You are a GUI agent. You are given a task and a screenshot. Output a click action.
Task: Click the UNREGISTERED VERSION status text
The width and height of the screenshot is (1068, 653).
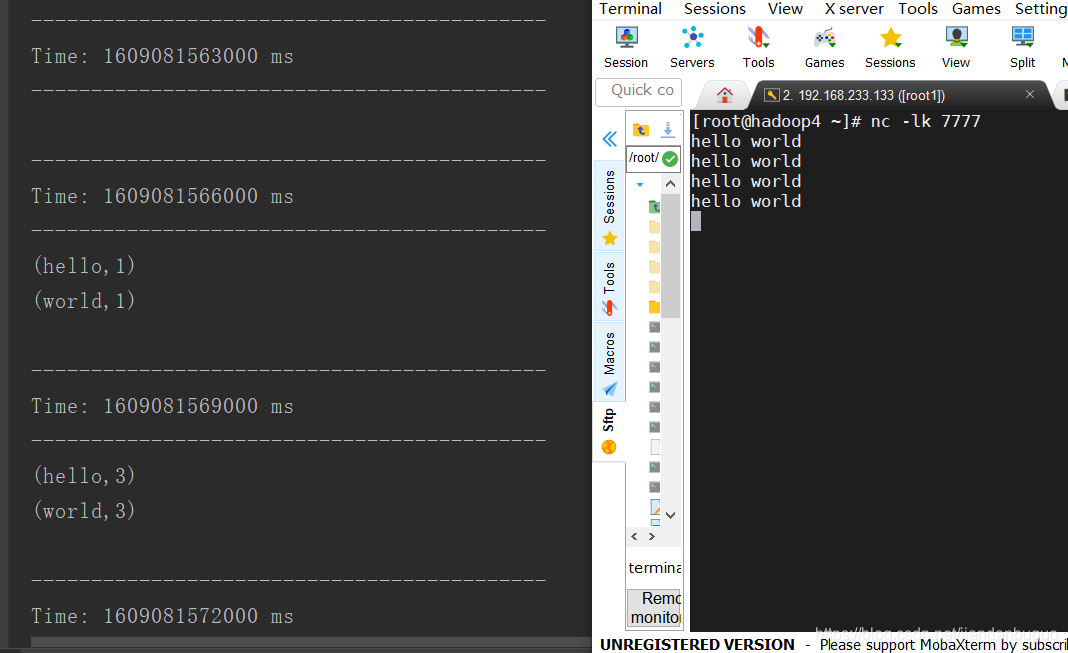pos(697,644)
